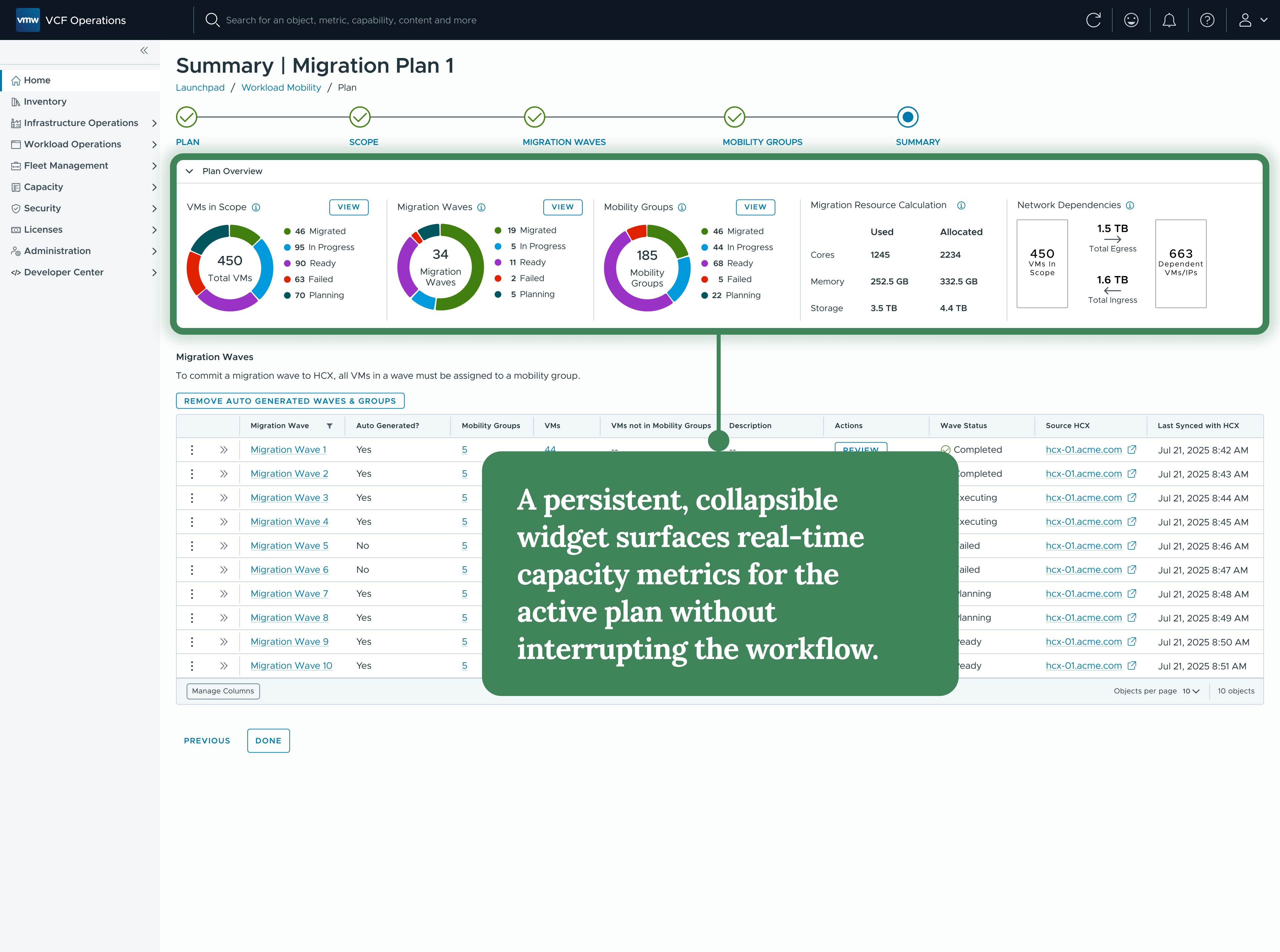
Task: Click the search magnifier icon
Action: point(212,20)
